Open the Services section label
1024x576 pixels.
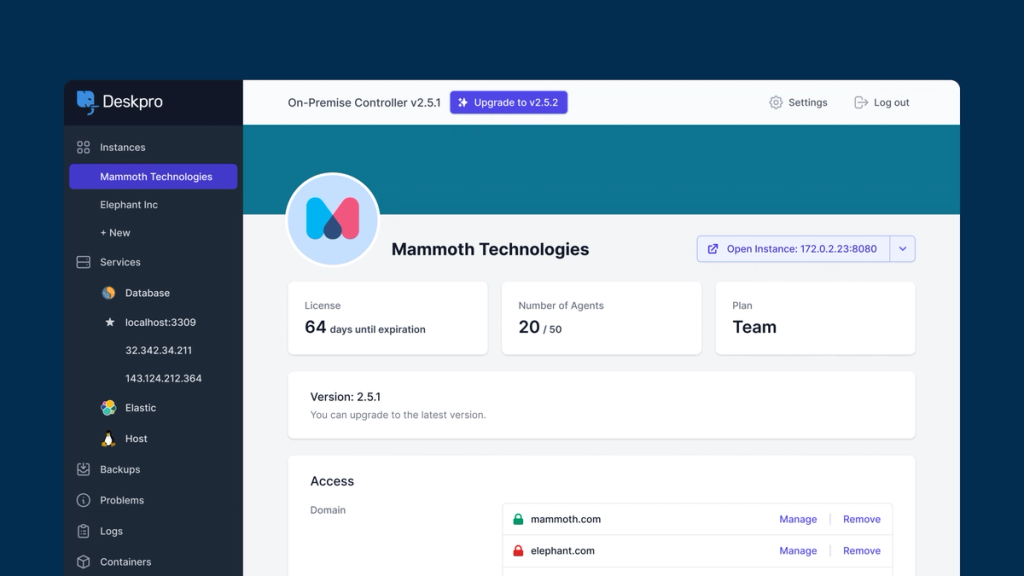click(120, 263)
